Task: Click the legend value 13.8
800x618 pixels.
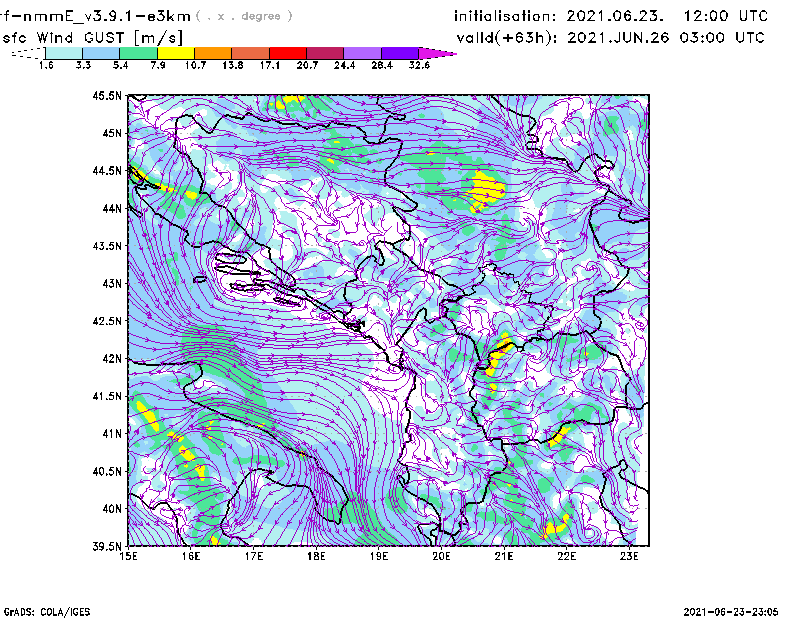Action: coord(233,65)
